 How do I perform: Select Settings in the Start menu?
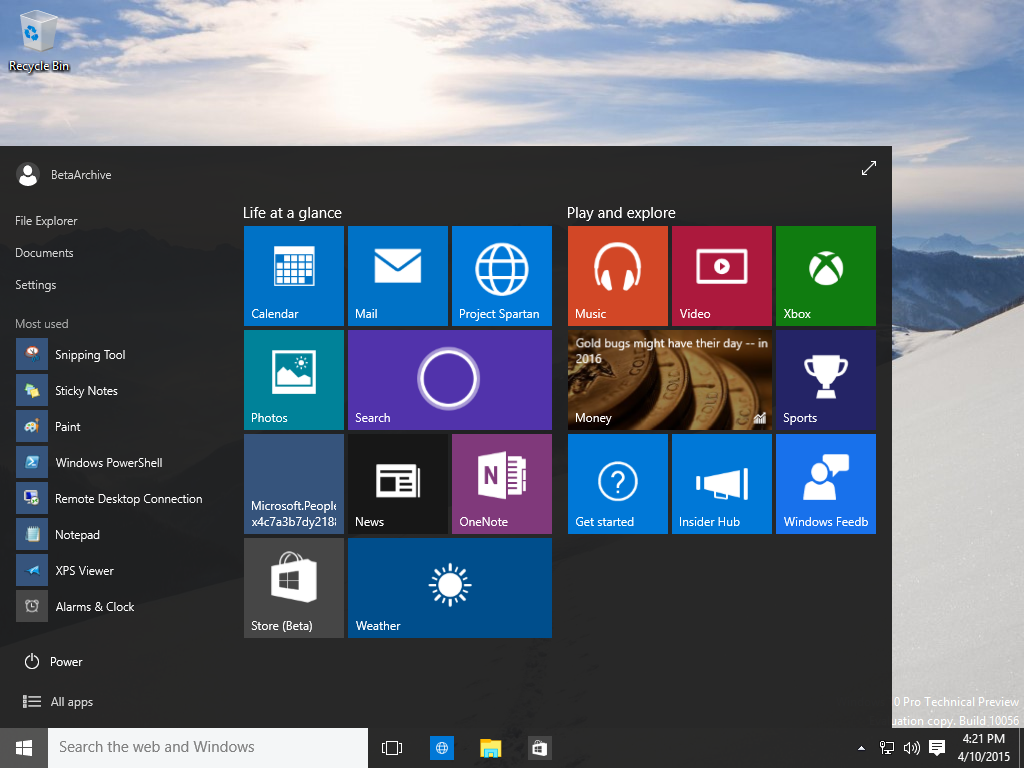36,285
